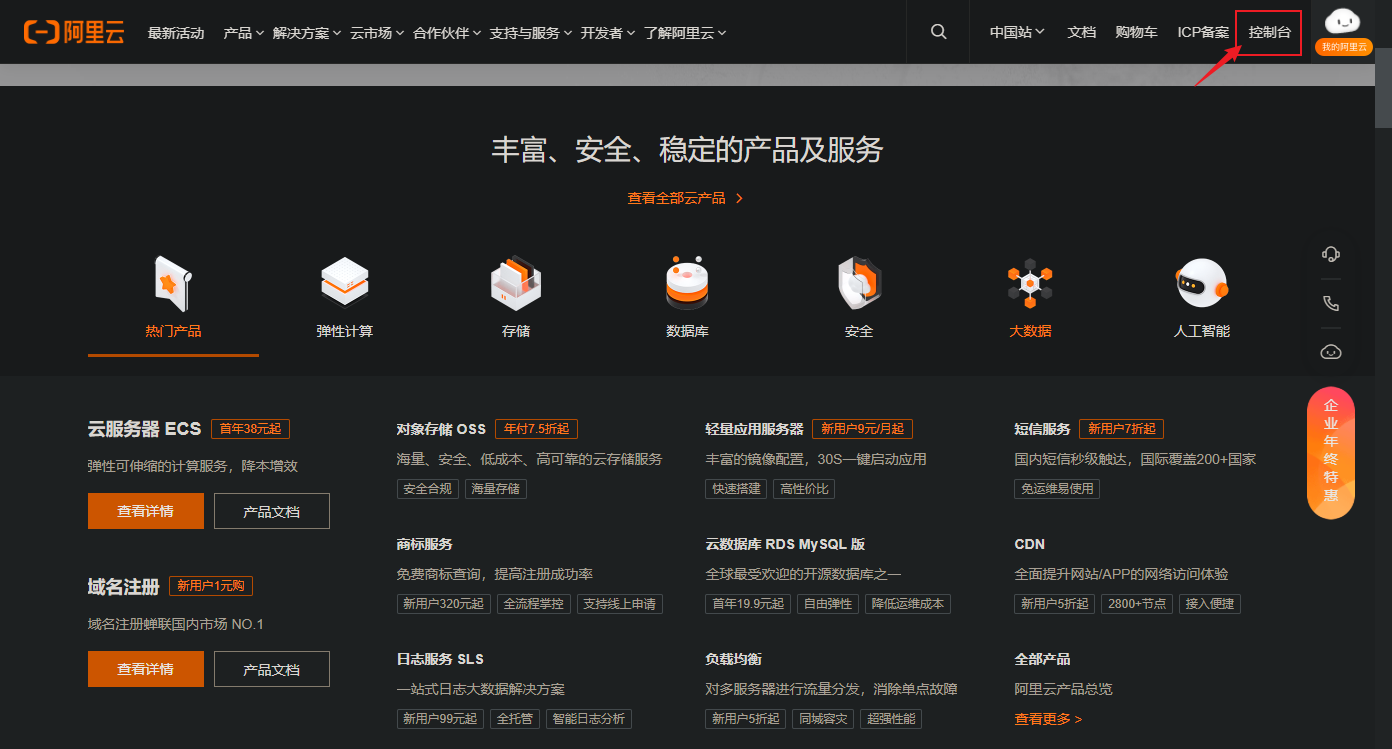Expand the 开发者 menu
This screenshot has width=1392, height=749.
coord(608,33)
